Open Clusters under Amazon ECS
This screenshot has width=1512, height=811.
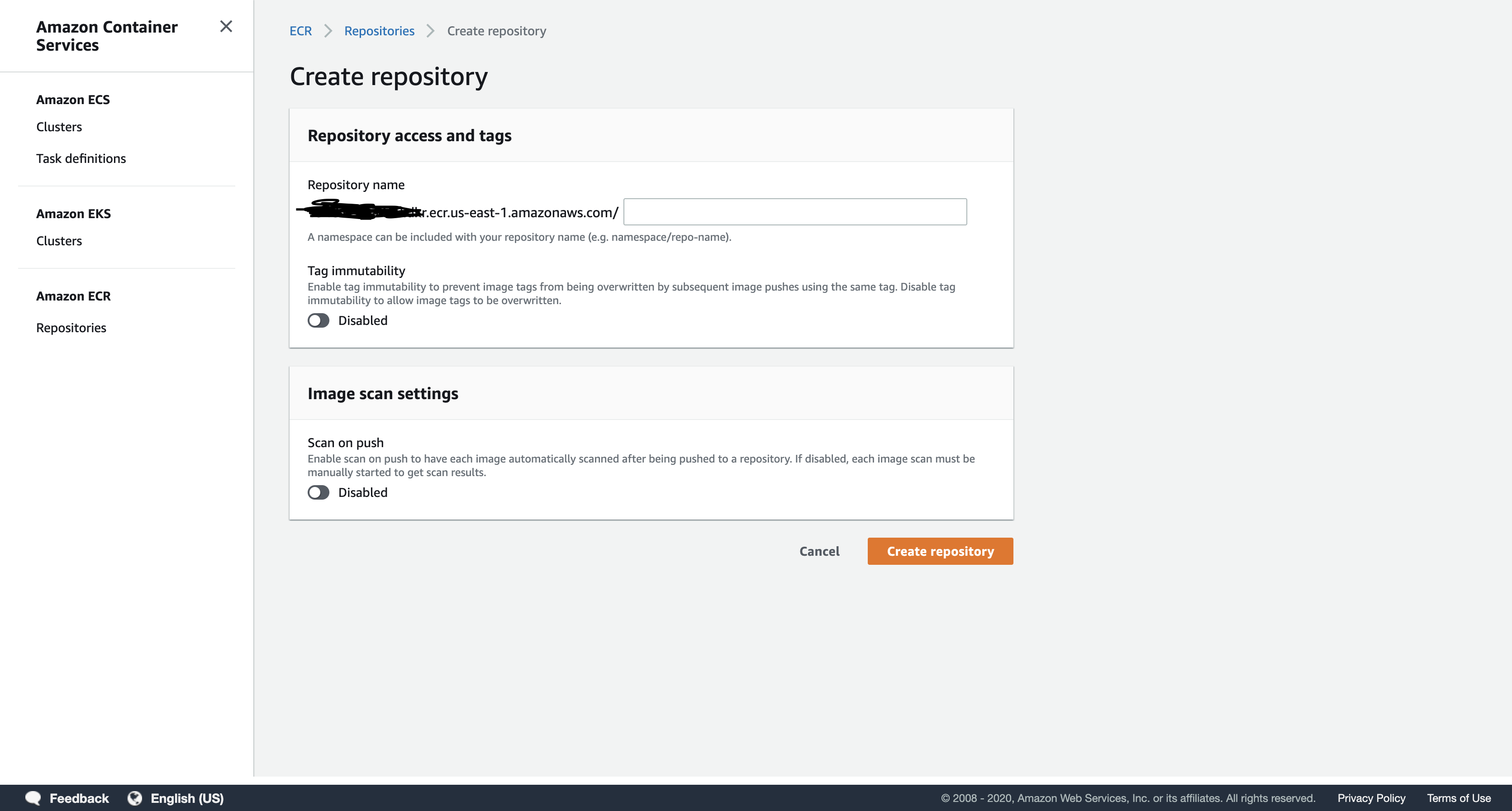click(x=59, y=127)
